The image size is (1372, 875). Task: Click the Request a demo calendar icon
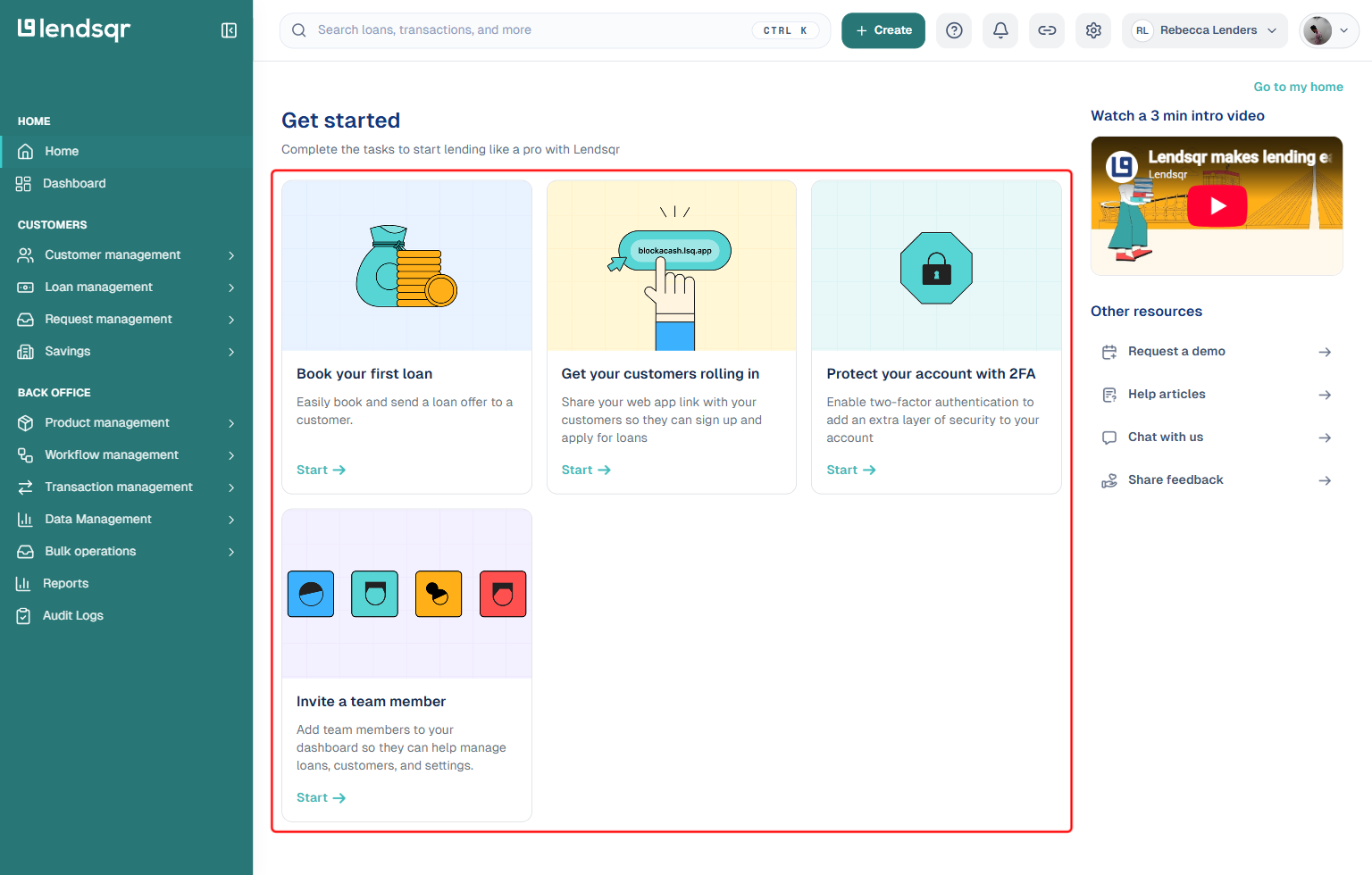click(x=1109, y=352)
